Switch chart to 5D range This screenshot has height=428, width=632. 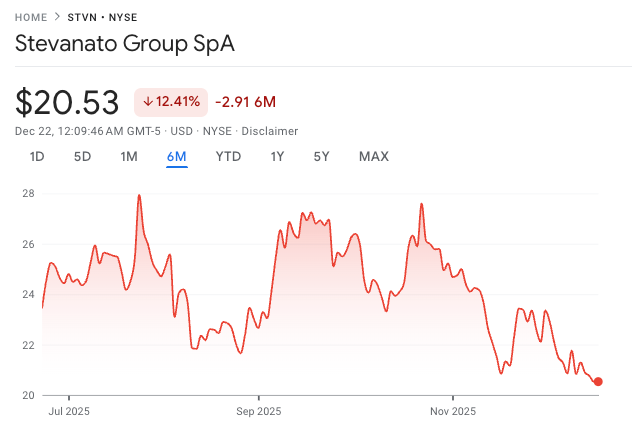click(x=82, y=156)
